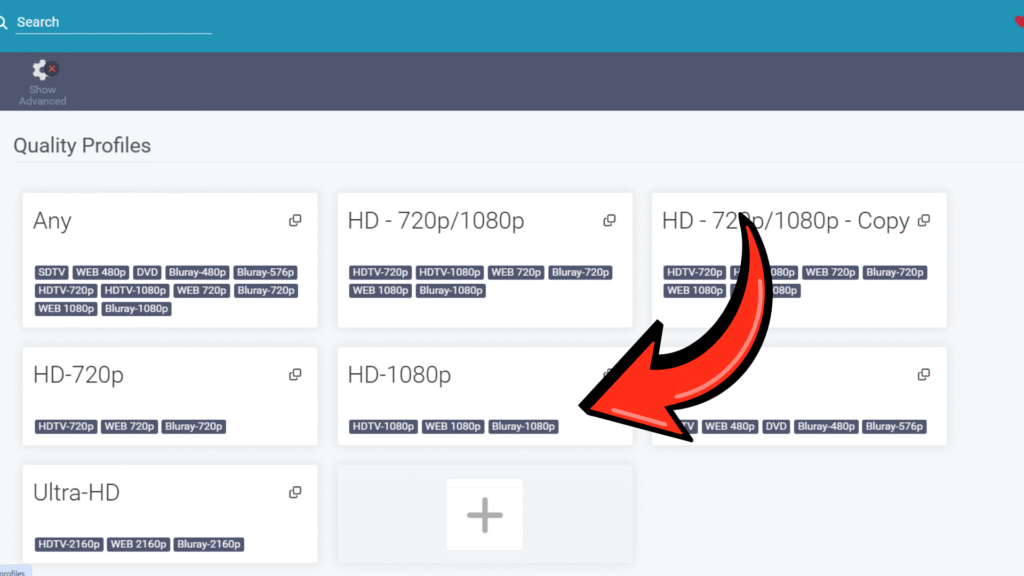Screen dimensions: 1024x576
Task: Click the SDTV tag in Any profile
Action: (52, 273)
